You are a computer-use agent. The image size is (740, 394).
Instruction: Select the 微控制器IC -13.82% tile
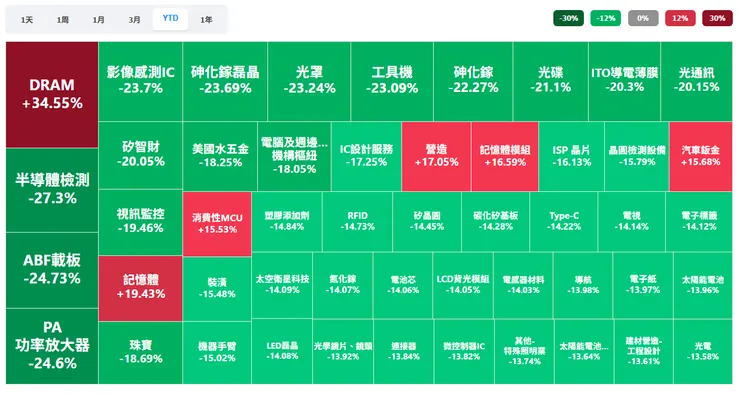pos(464,351)
